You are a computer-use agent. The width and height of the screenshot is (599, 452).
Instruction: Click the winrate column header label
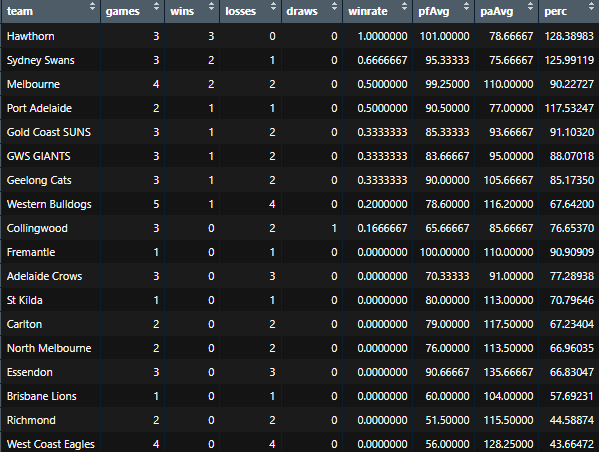pyautogui.click(x=368, y=11)
